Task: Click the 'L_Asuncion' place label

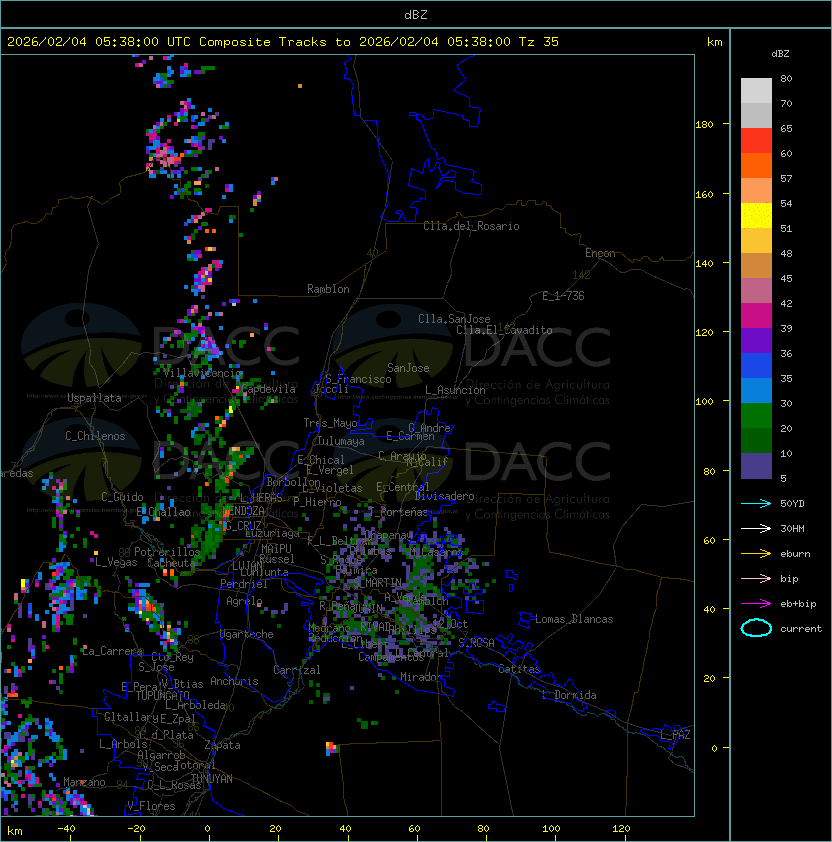Action: (455, 390)
